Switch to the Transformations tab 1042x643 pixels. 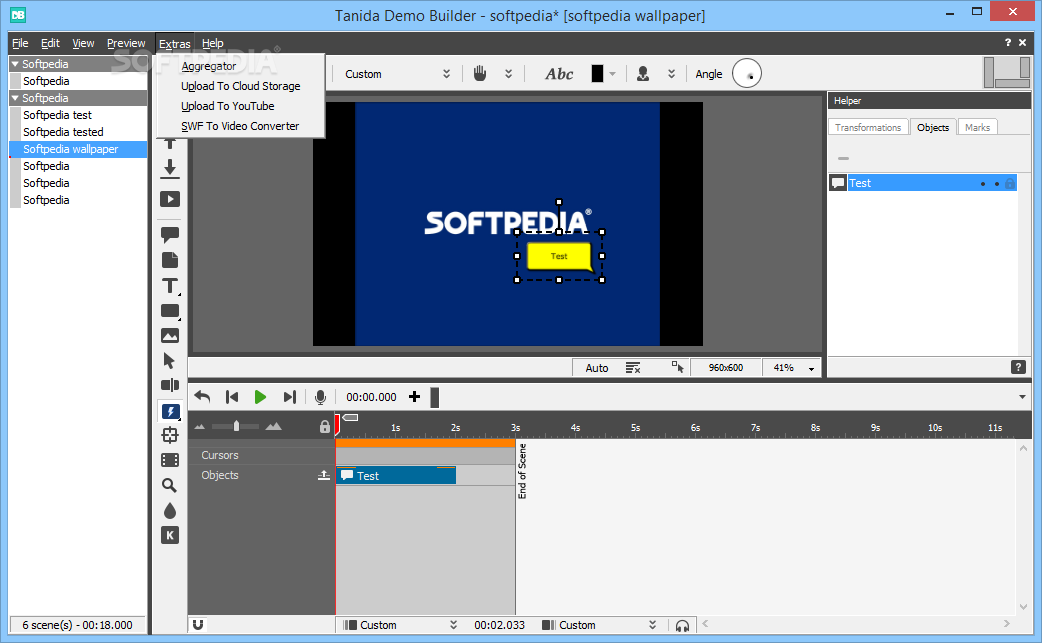(868, 128)
